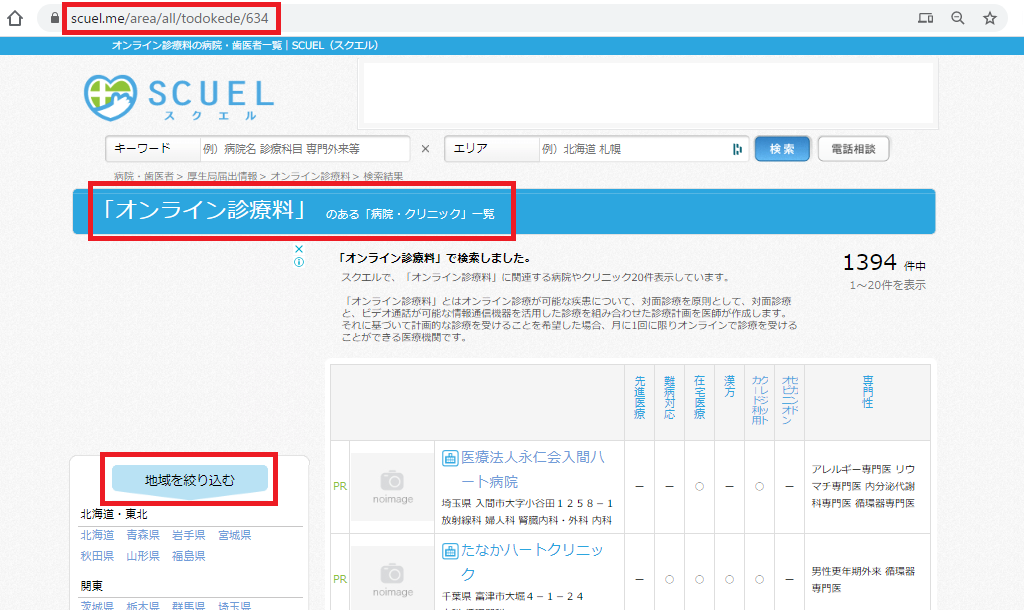Click the area field location icon
Screen dimensions: 1024x610
(x=737, y=149)
